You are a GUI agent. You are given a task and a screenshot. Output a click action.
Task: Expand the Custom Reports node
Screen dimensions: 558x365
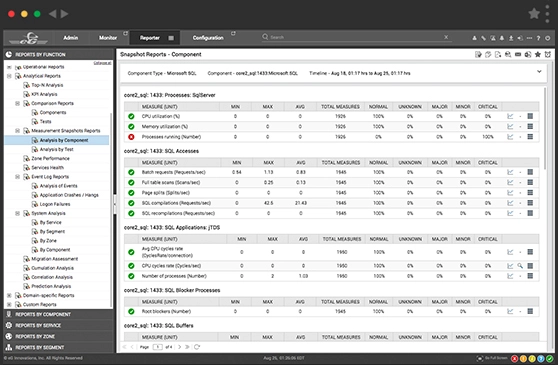pyautogui.click(x=9, y=305)
